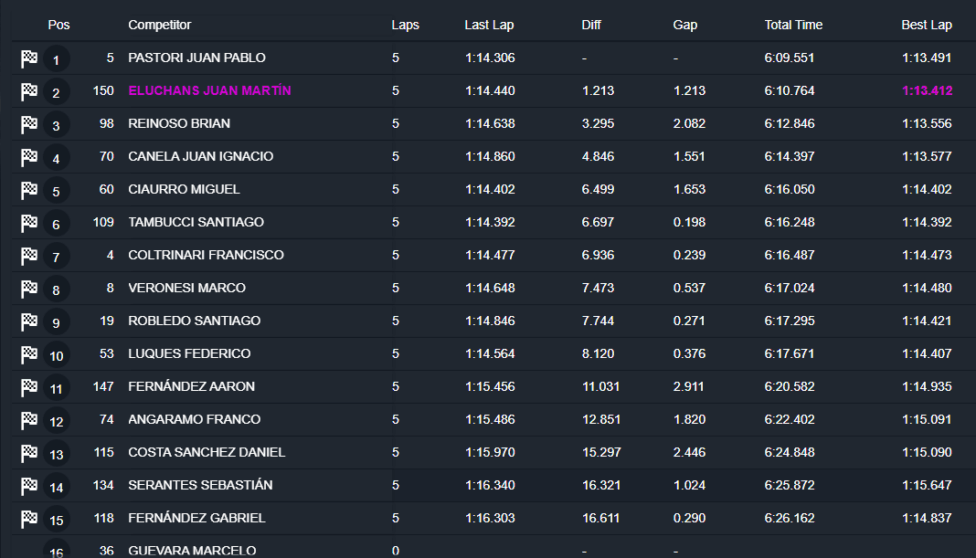Image resolution: width=976 pixels, height=558 pixels.
Task: Sort the table by Competitor header
Action: (159, 25)
